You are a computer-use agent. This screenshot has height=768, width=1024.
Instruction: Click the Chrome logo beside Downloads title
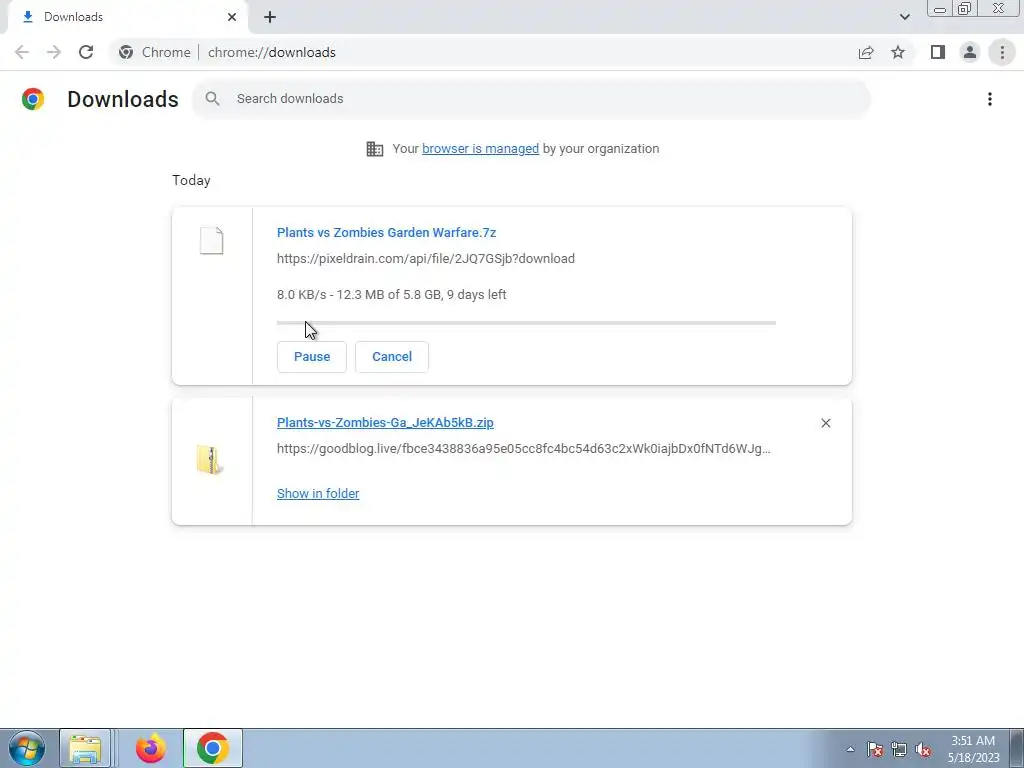click(33, 99)
